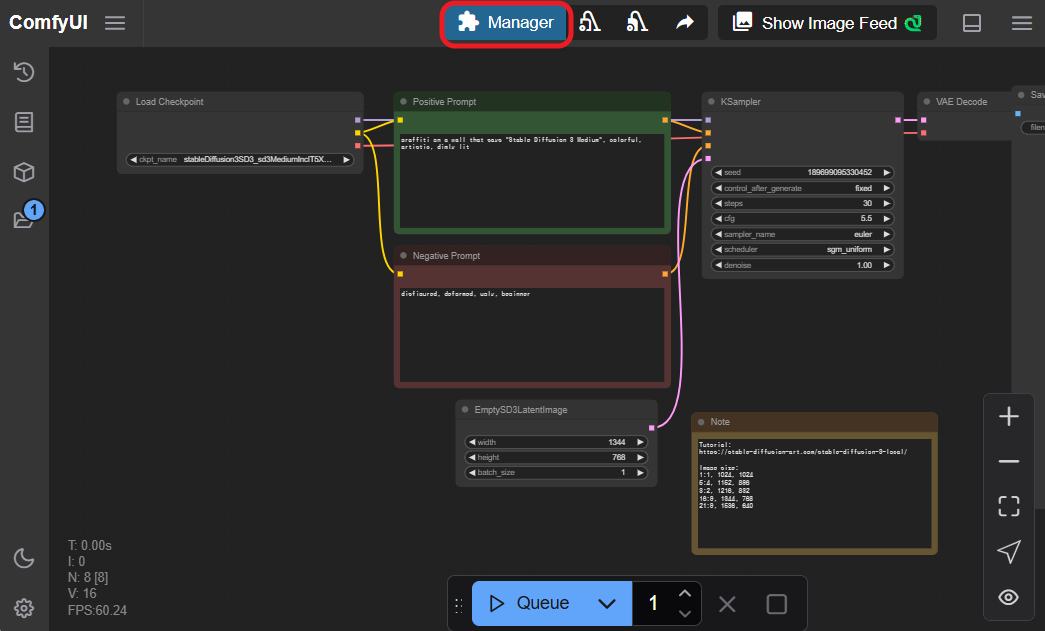
Task: Open the queue history sidebar icon
Action: [x=24, y=72]
